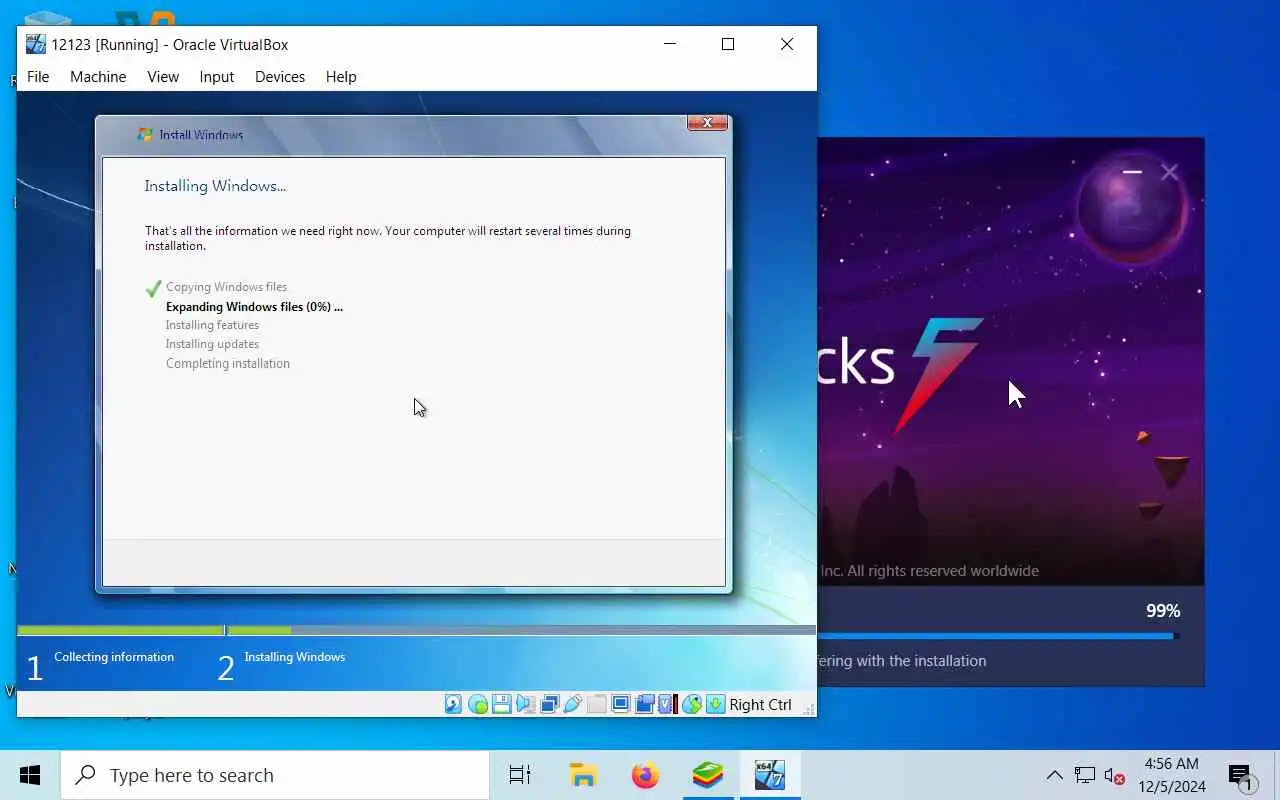Toggle the mouse integration indicator icon

point(692,704)
